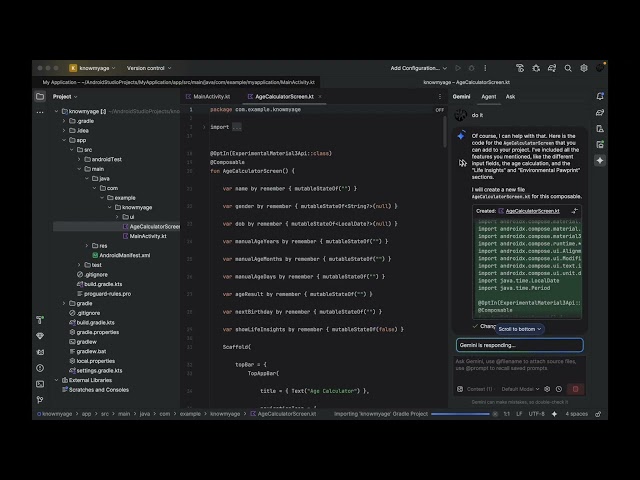Click the Debug bug icon in toolbar
Screen dimensions: 640x480
click(x=471, y=68)
